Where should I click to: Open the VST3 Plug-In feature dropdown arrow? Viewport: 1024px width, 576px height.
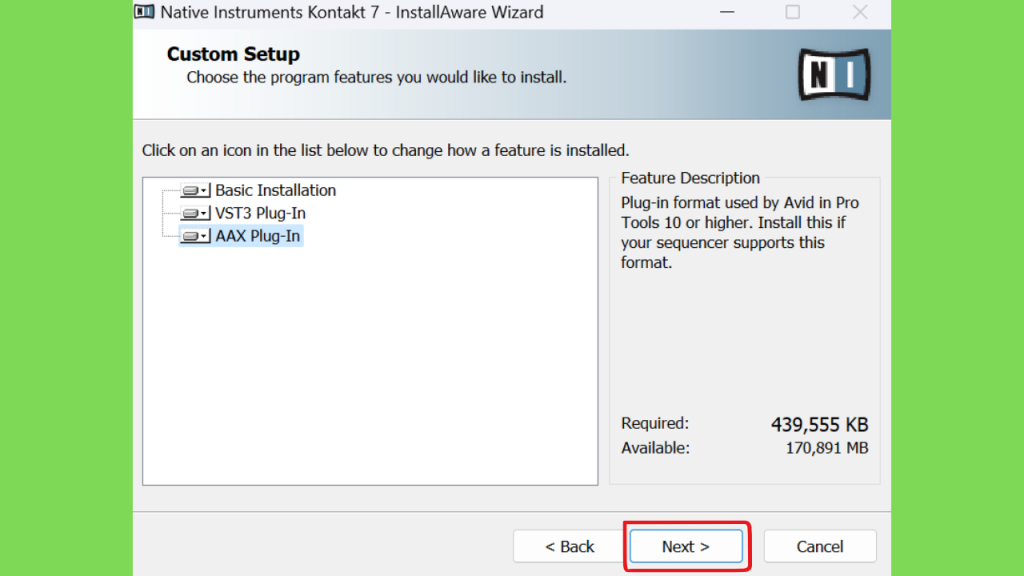click(x=204, y=213)
